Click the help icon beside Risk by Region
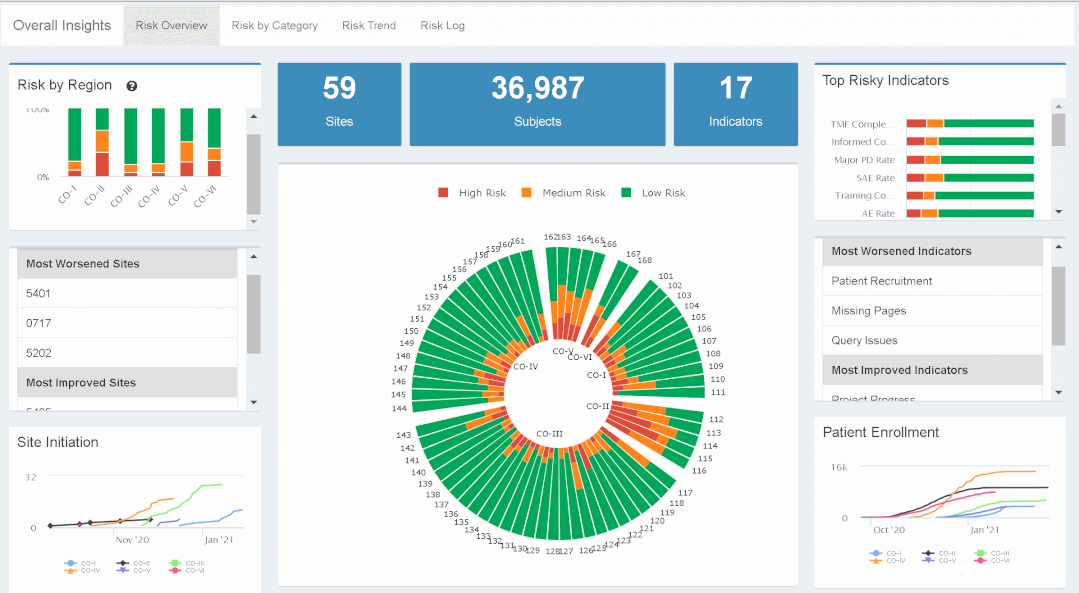 click(132, 86)
